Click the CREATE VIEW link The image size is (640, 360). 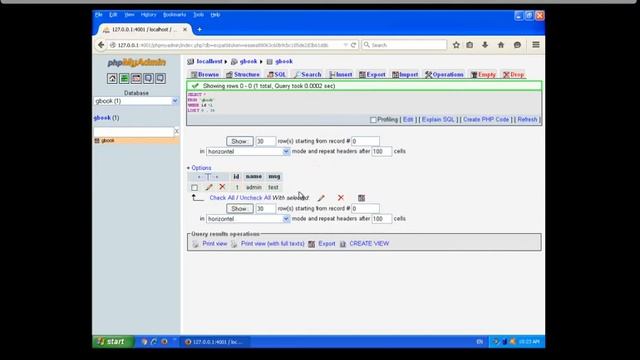click(369, 244)
